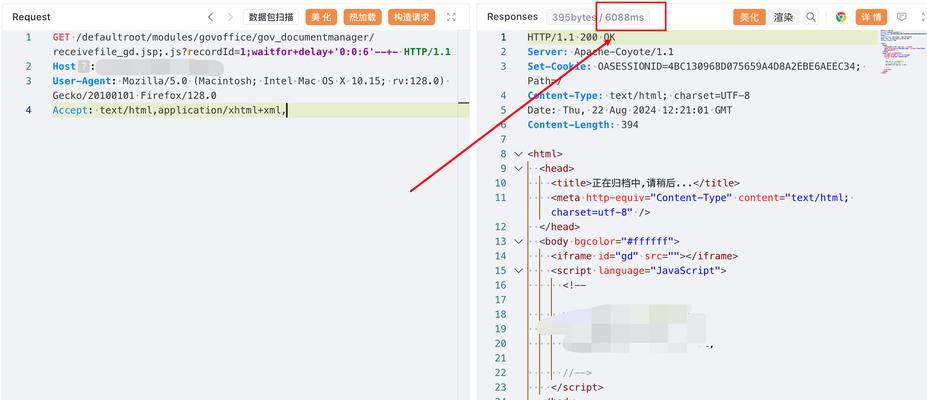Click the body bgcolor="#ffffff" line

click(610, 242)
